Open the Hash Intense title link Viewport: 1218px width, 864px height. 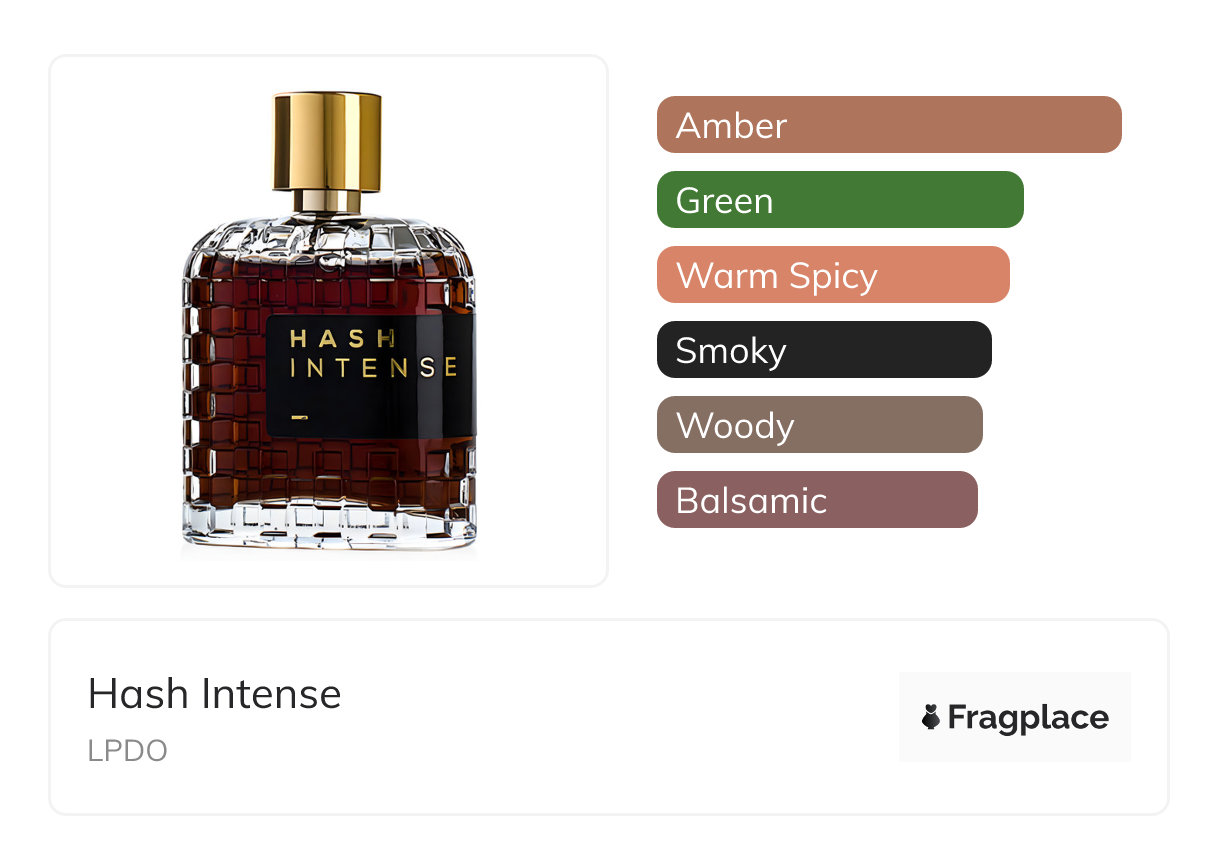pyautogui.click(x=215, y=693)
